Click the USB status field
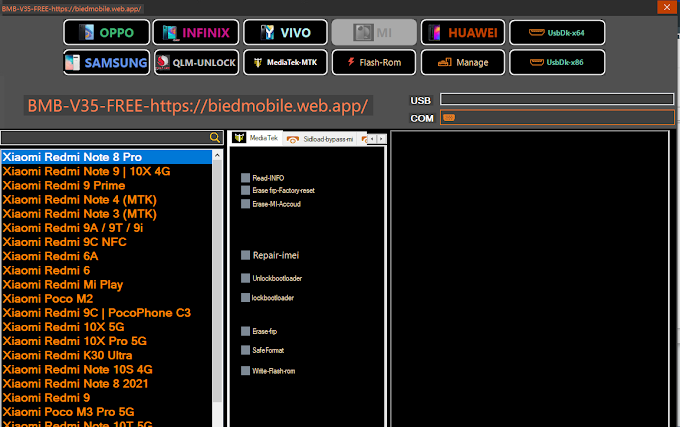Viewport: 680px width, 427px height. [557, 99]
